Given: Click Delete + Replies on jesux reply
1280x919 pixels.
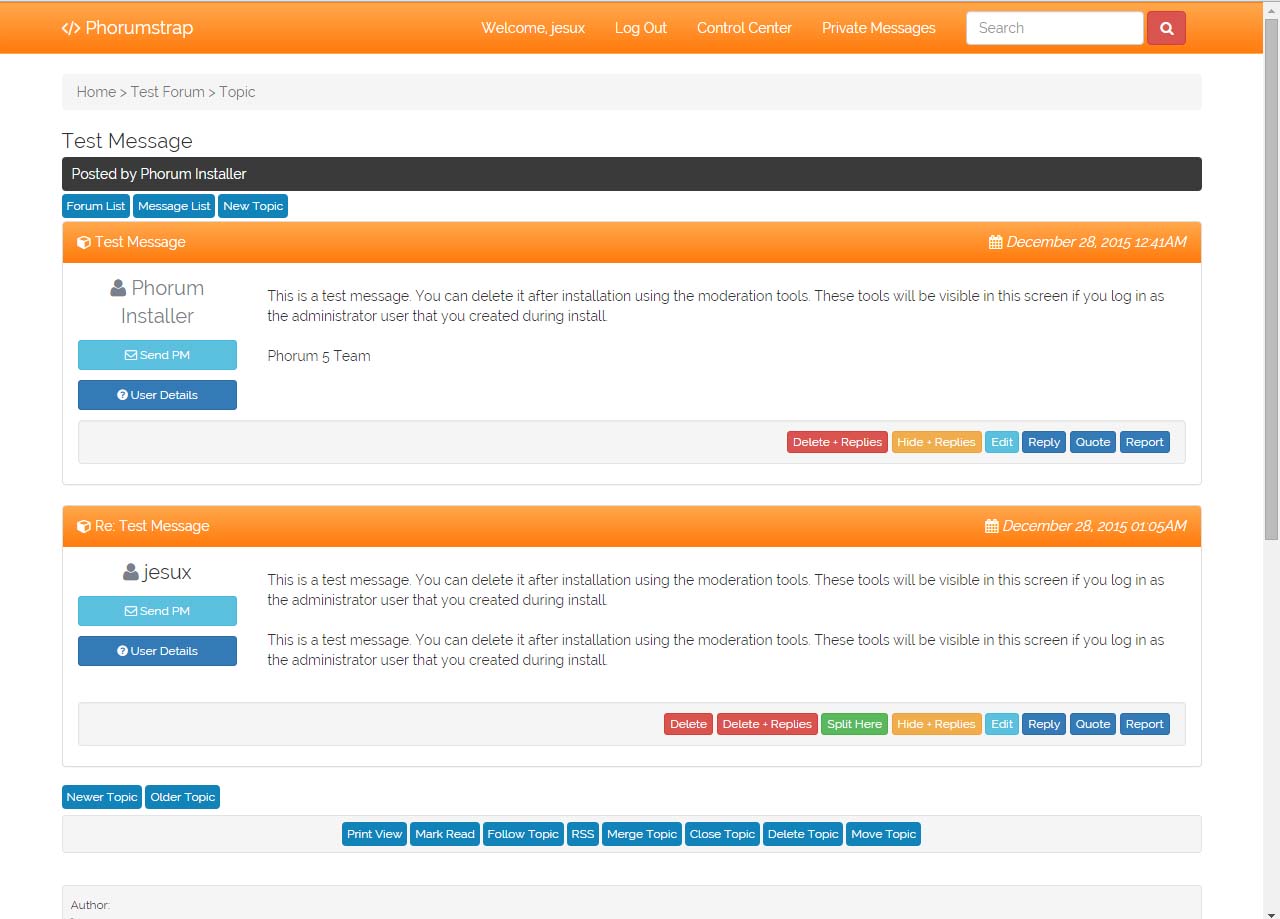Looking at the screenshot, I should click(x=767, y=724).
